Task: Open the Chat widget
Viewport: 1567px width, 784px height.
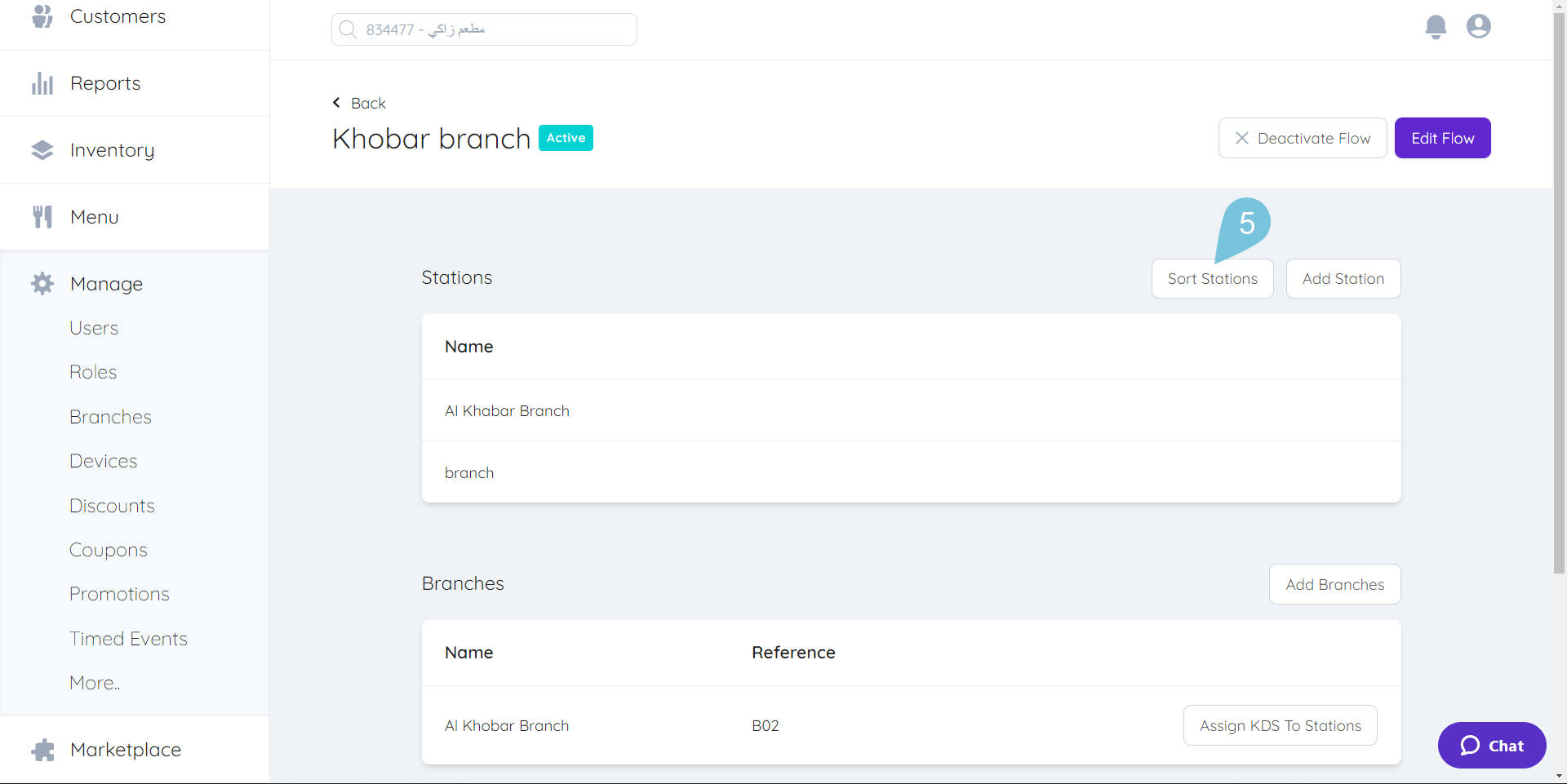Action: pyautogui.click(x=1491, y=745)
